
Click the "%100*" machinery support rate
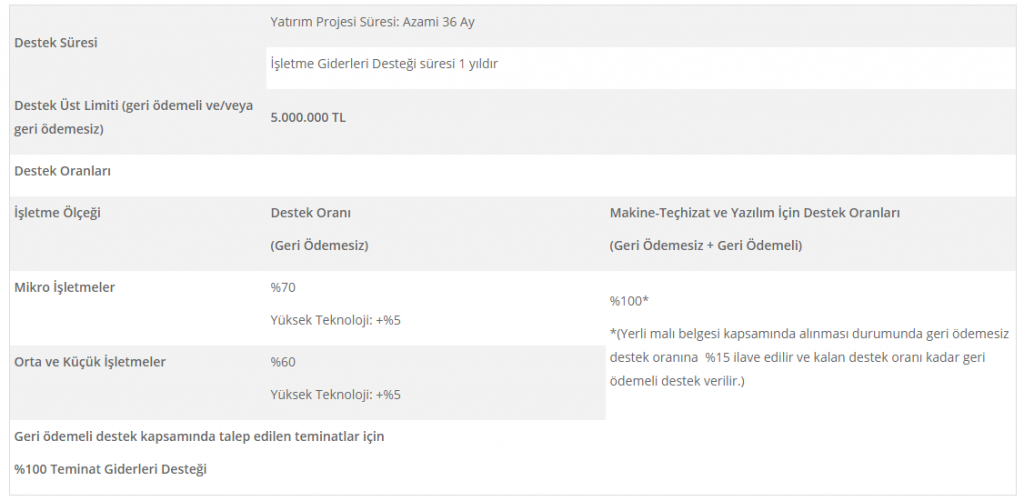629,300
